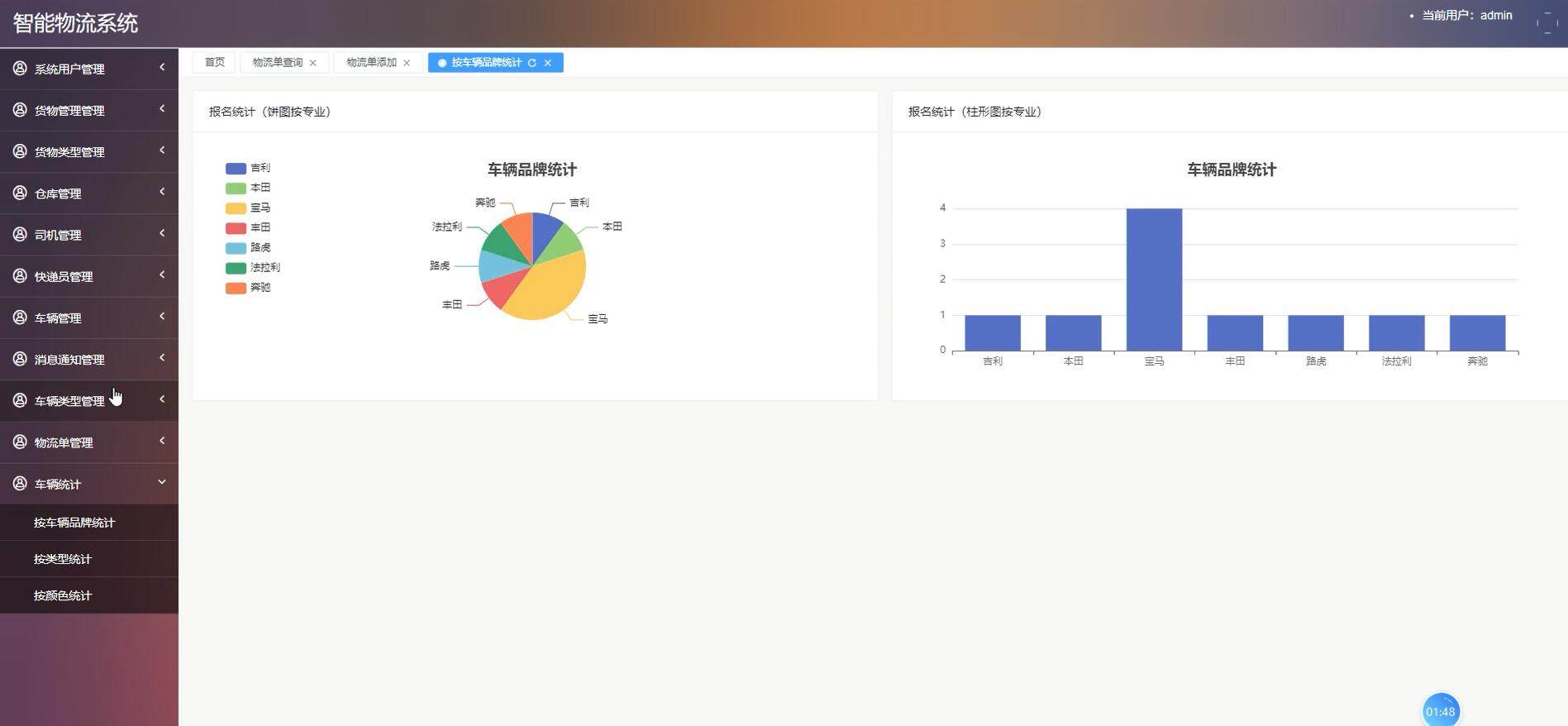Collapse the 车辆统计 menu chevron
This screenshot has height=726, width=1568.
pyautogui.click(x=162, y=482)
